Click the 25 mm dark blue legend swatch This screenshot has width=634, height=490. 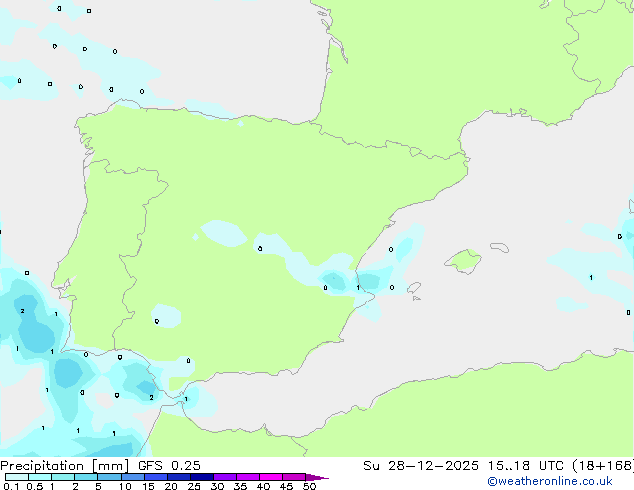201,477
